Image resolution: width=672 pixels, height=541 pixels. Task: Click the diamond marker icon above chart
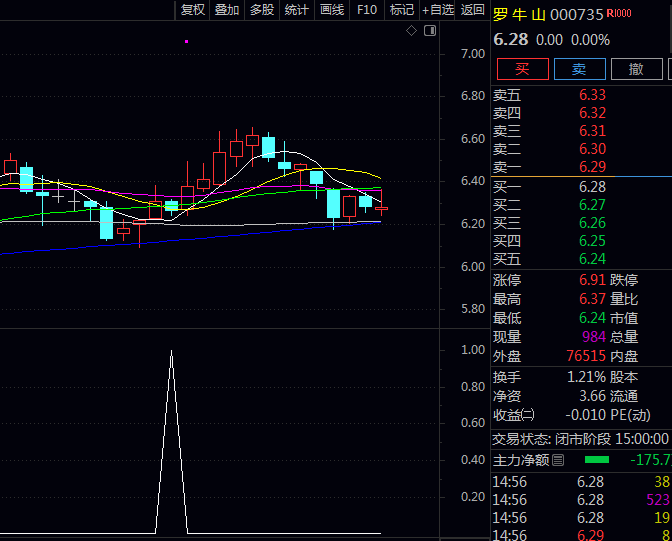pyautogui.click(x=411, y=31)
